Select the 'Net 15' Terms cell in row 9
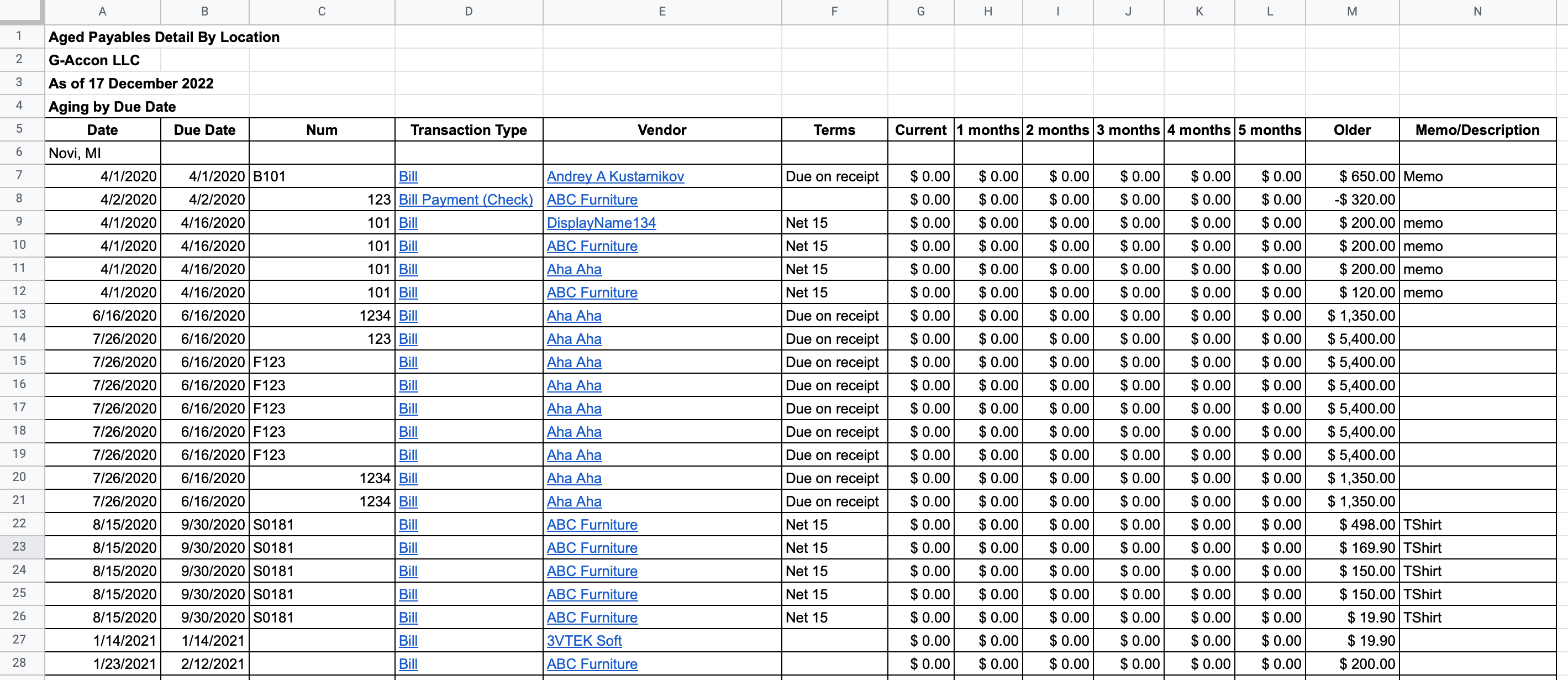The height and width of the screenshot is (680, 1568). [x=834, y=222]
